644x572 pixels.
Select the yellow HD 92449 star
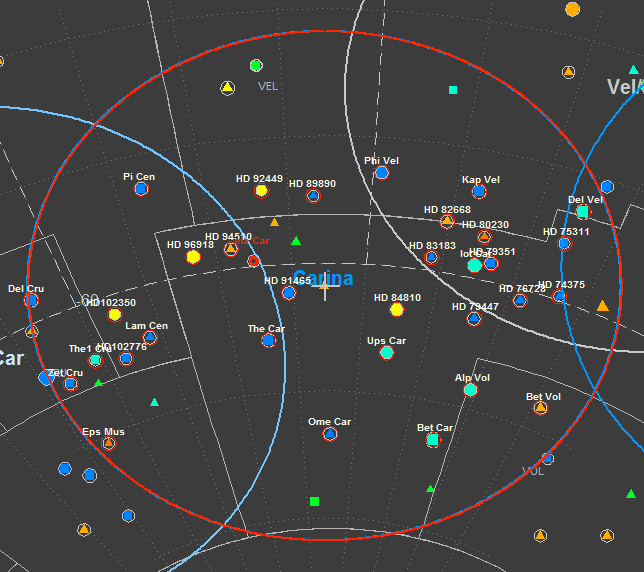point(261,190)
